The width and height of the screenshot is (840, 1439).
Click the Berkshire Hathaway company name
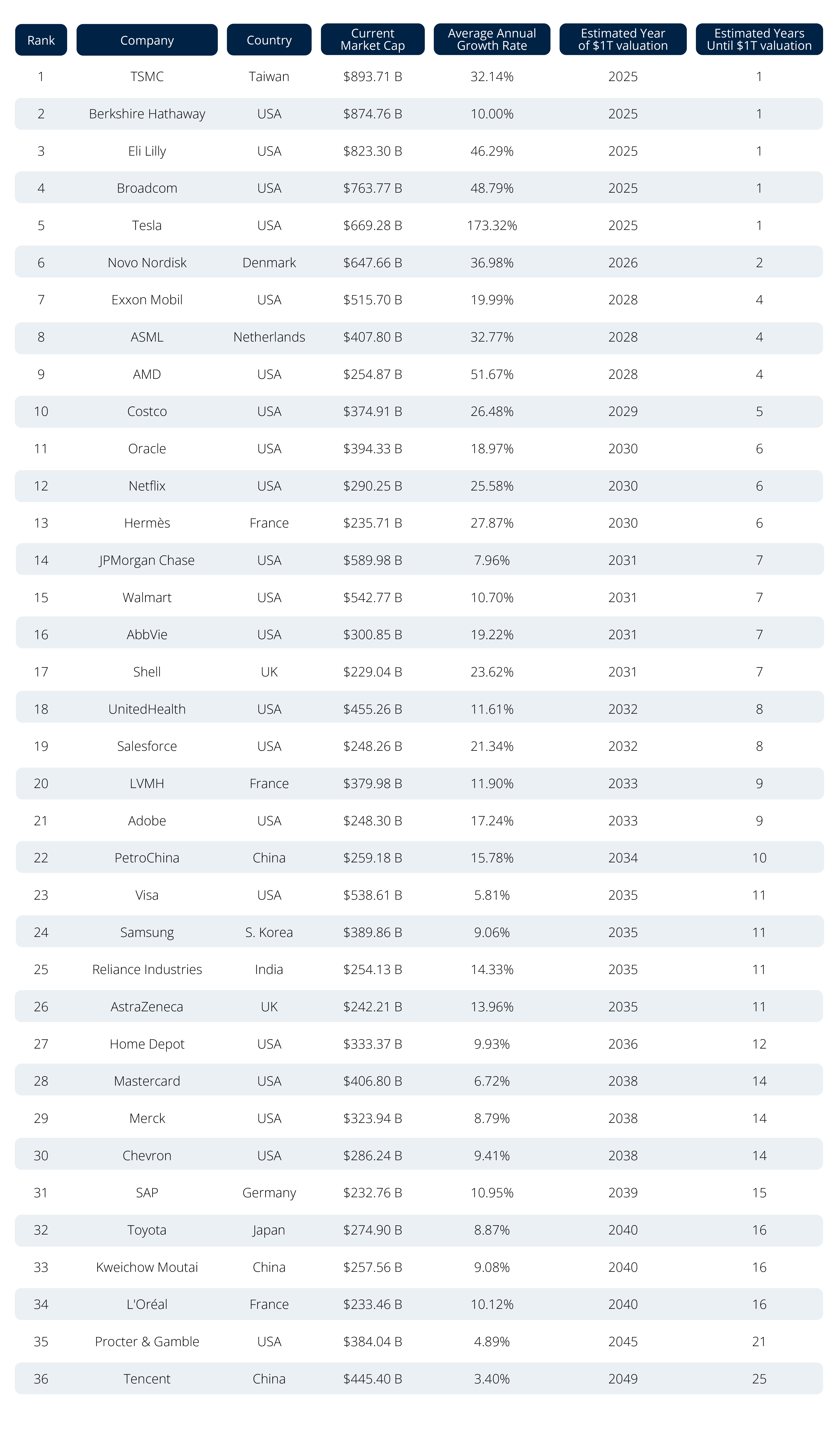(x=147, y=114)
